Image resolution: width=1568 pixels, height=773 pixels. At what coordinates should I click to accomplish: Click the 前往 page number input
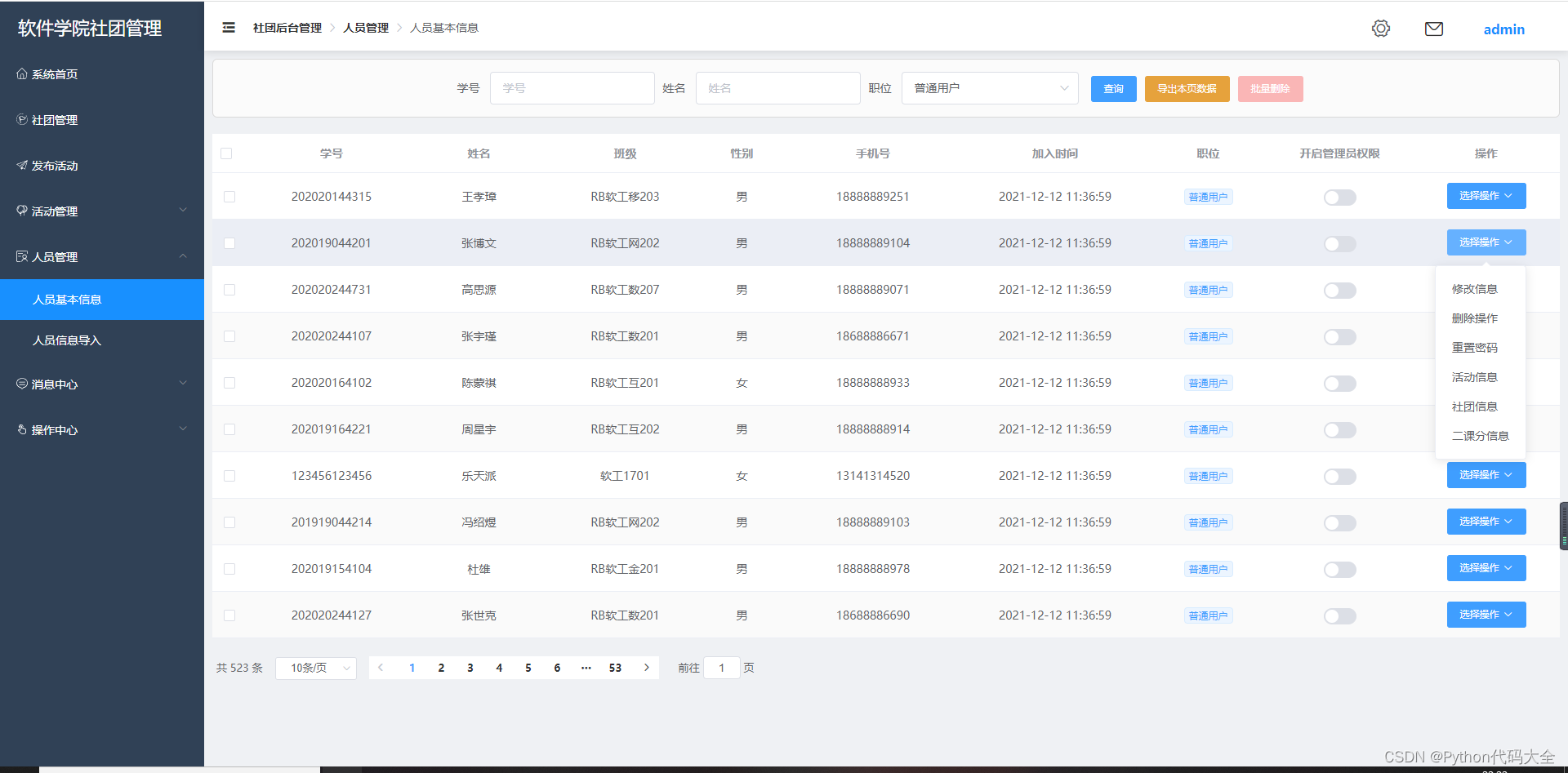(722, 668)
